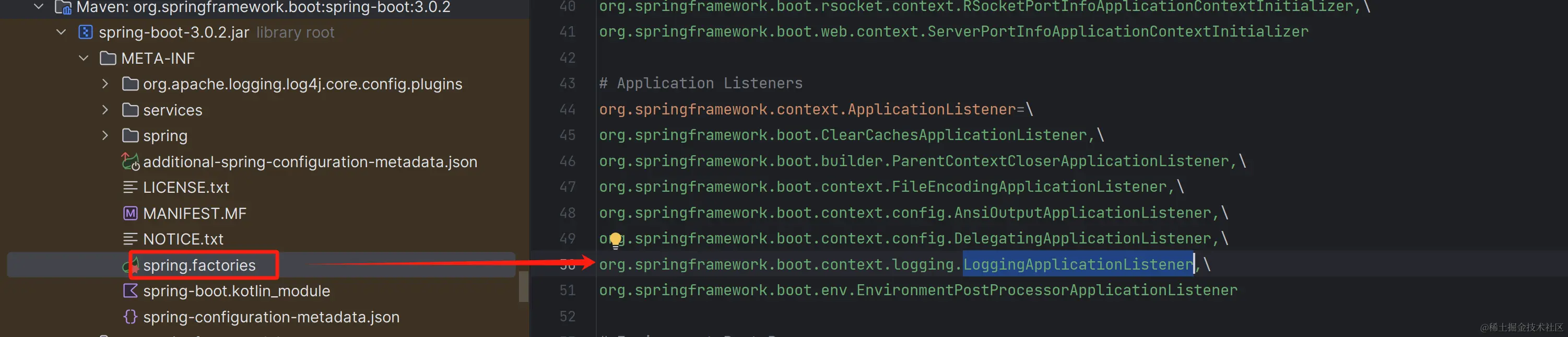Image resolution: width=1568 pixels, height=337 pixels.
Task: Expand the org.apache.logging.log4j.core.config.plugins folder
Action: (105, 84)
